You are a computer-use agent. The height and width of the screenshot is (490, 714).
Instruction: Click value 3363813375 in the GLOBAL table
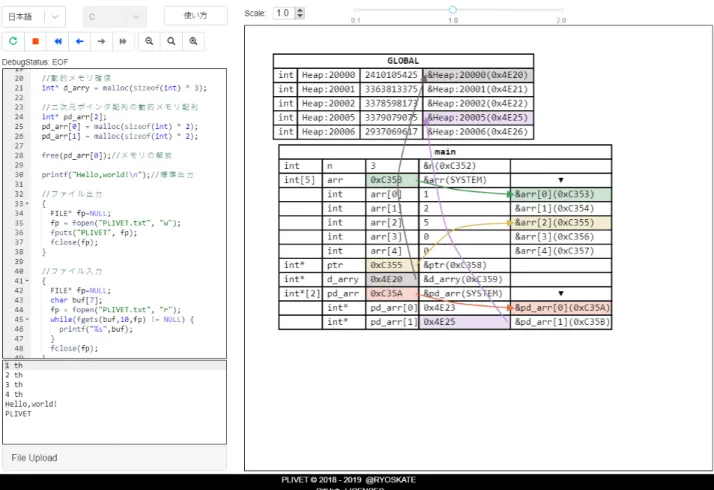pyautogui.click(x=391, y=89)
